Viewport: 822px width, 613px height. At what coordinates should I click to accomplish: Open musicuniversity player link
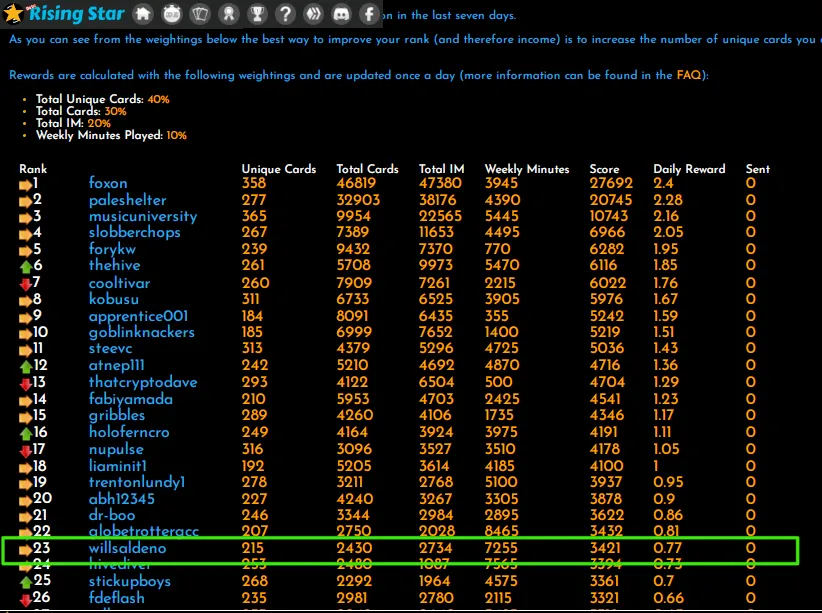[x=143, y=217]
